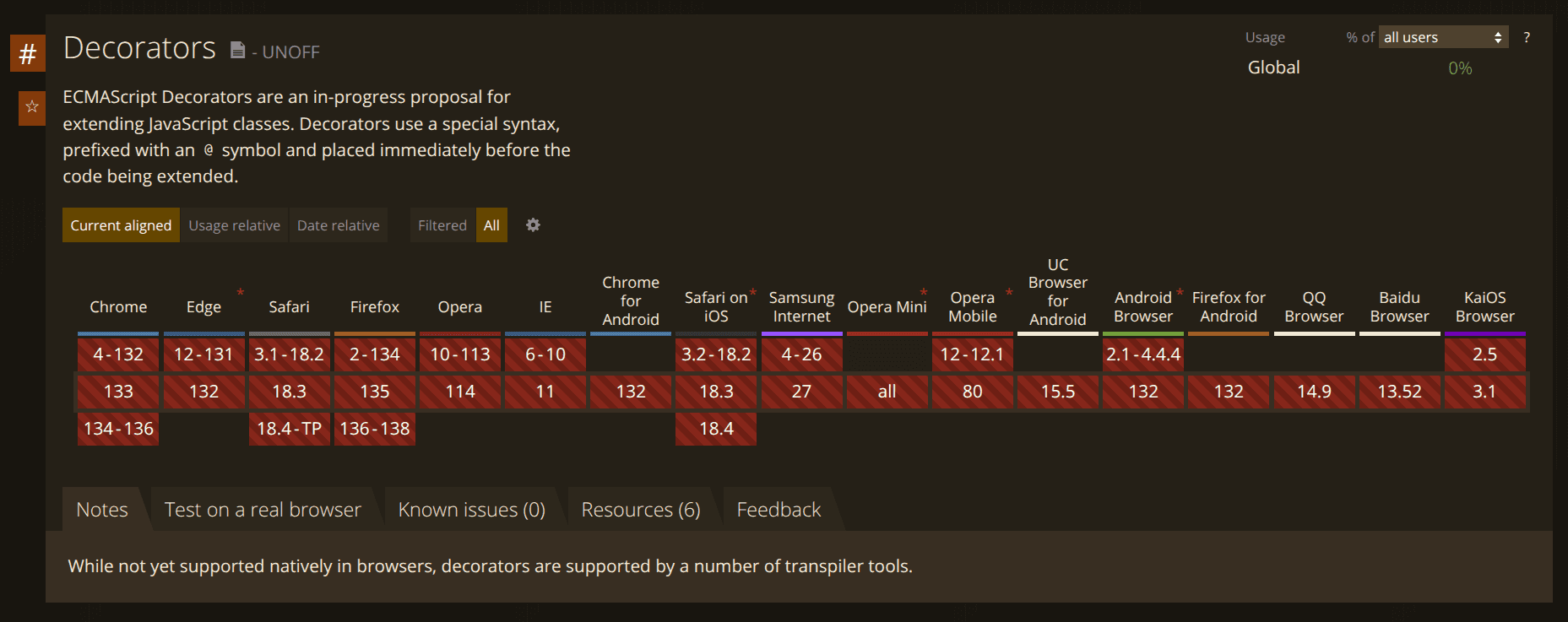The image size is (1568, 622).
Task: Switch to Current aligned view
Action: 121,225
